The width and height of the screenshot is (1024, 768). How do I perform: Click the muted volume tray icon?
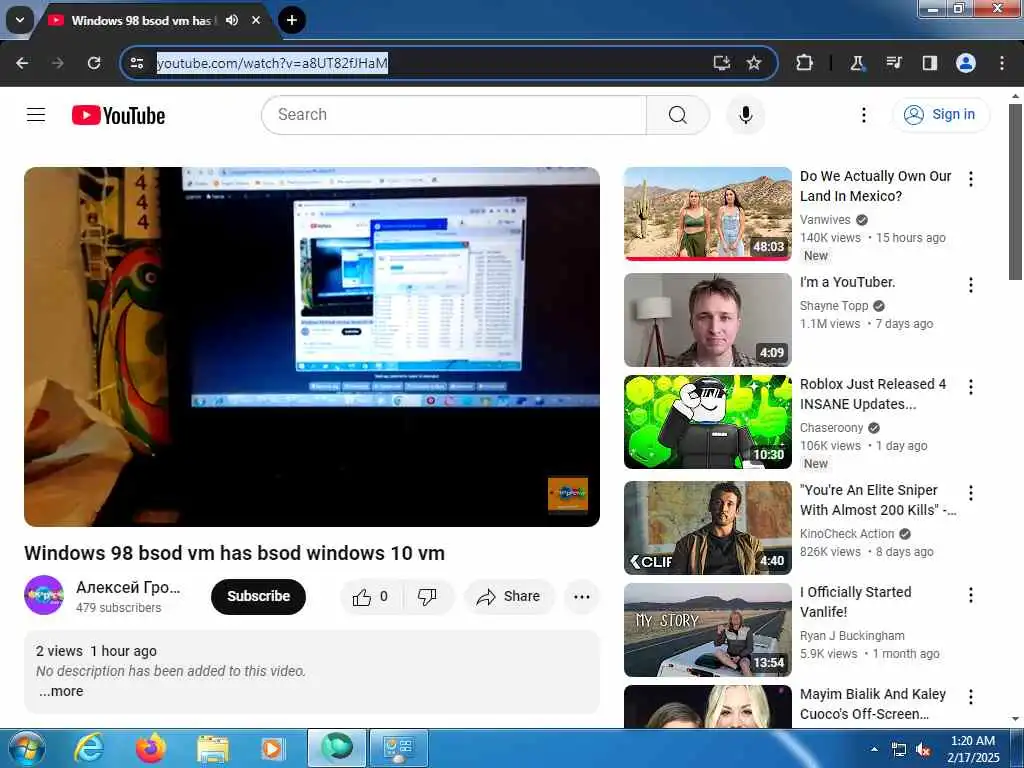tap(923, 750)
